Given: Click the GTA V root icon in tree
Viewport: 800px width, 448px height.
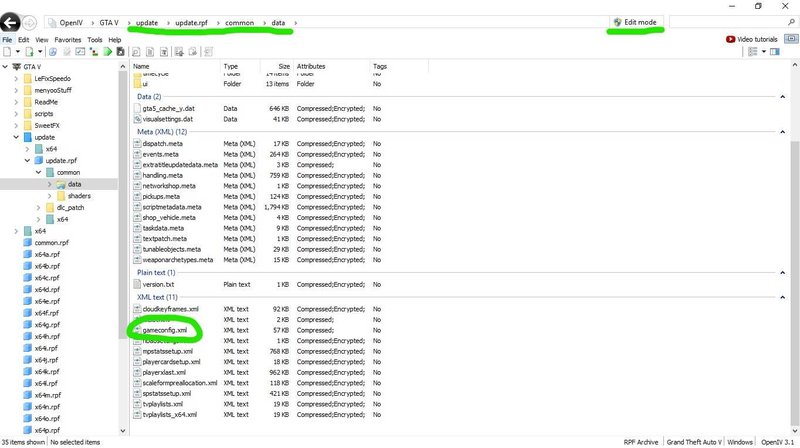Looking at the screenshot, I should (17, 67).
